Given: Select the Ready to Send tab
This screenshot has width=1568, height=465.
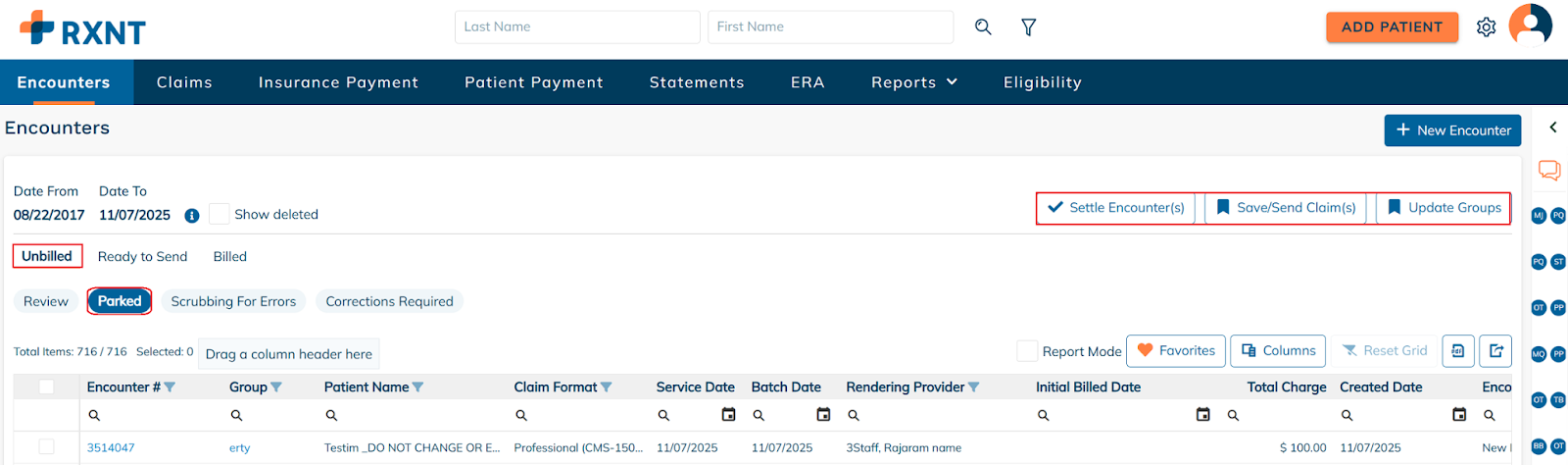Looking at the screenshot, I should [142, 257].
